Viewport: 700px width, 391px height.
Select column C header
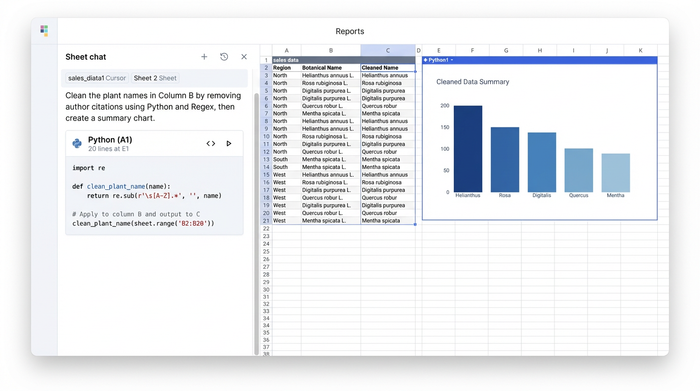[388, 50]
